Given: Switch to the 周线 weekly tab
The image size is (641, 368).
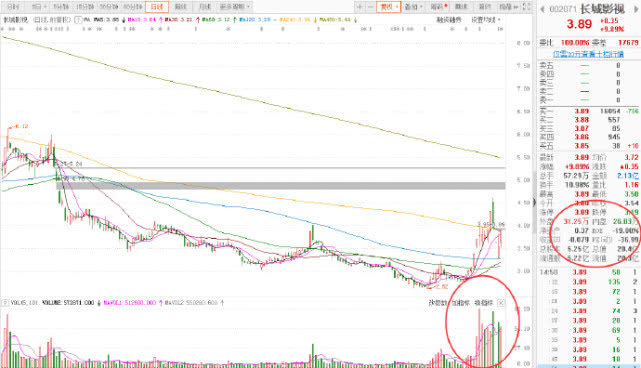Looking at the screenshot, I should coord(181,7).
